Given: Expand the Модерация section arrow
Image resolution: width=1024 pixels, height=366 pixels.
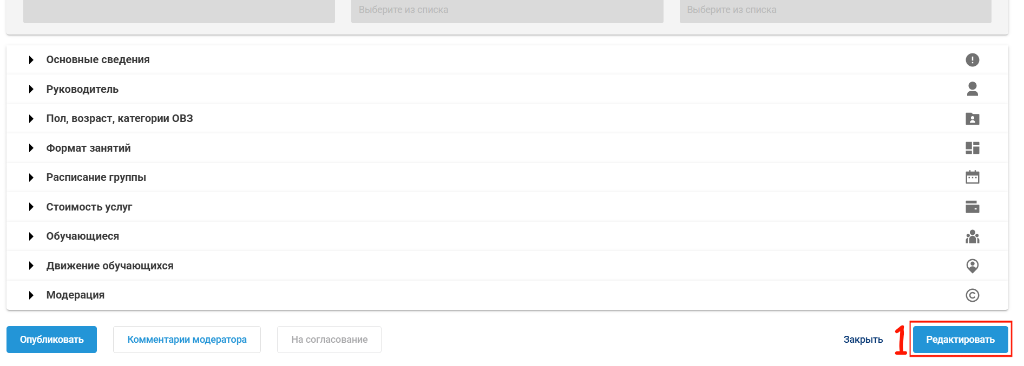Looking at the screenshot, I should tap(31, 295).
